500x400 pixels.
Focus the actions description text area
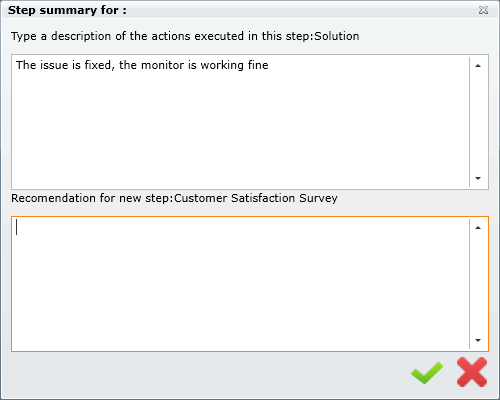pyautogui.click(x=240, y=122)
